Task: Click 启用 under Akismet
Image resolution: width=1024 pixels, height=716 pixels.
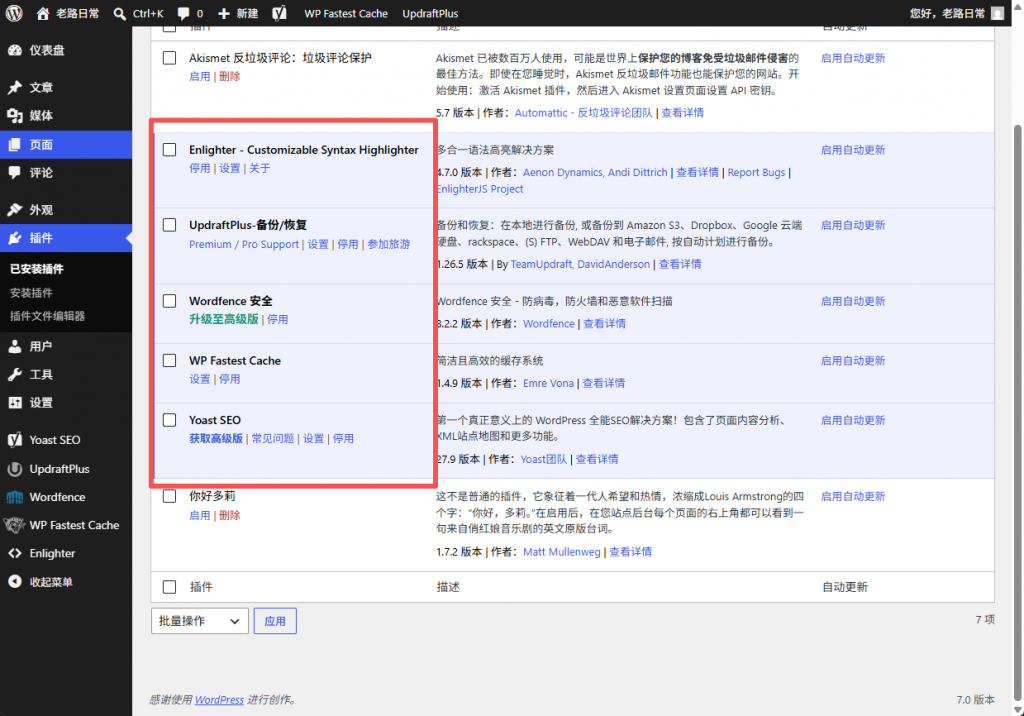Action: (200, 76)
